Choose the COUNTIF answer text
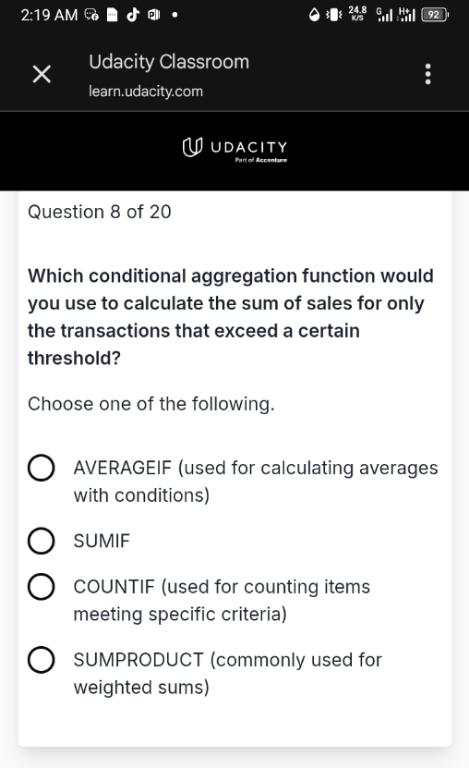 click(x=222, y=600)
